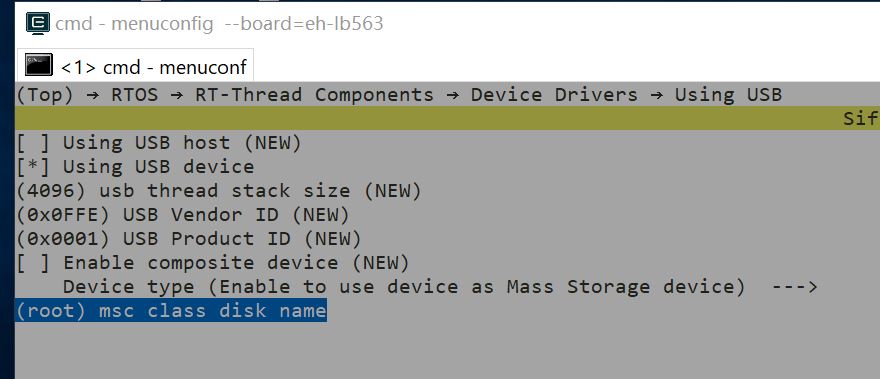Image resolution: width=880 pixels, height=379 pixels.
Task: Enable the Using USB host checkbox
Action: (x=33, y=143)
